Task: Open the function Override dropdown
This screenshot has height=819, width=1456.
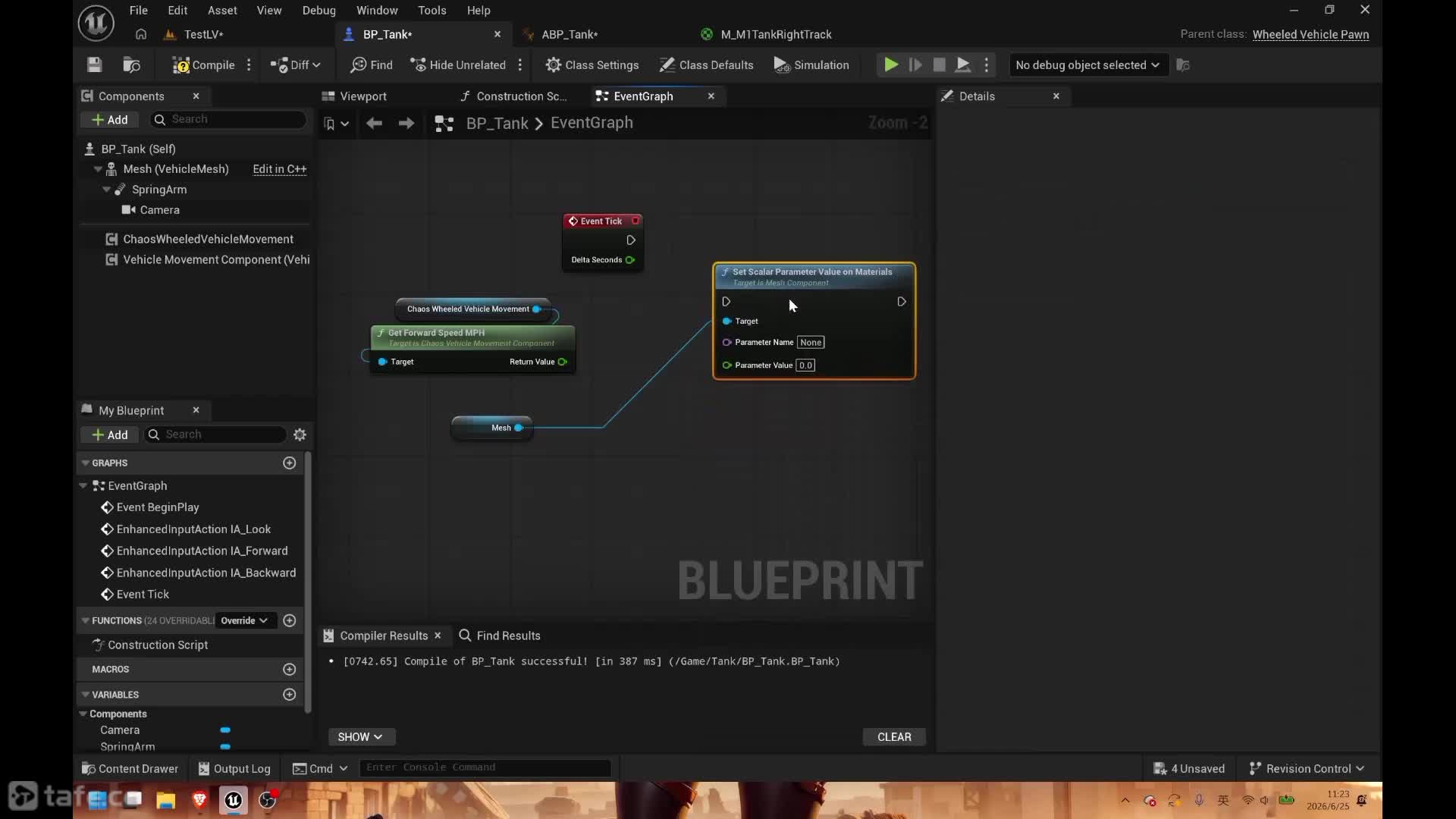Action: 244,620
